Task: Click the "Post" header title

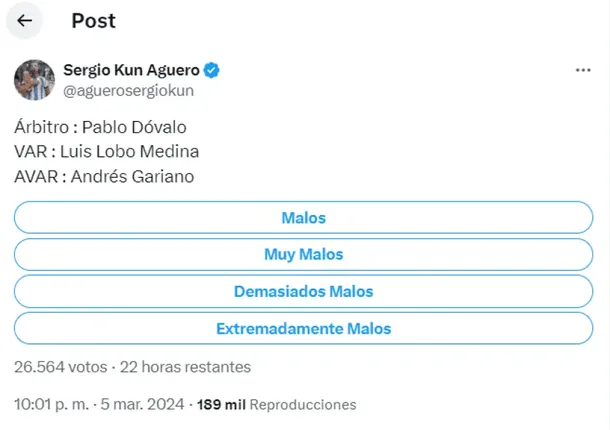Action: pos(93,20)
